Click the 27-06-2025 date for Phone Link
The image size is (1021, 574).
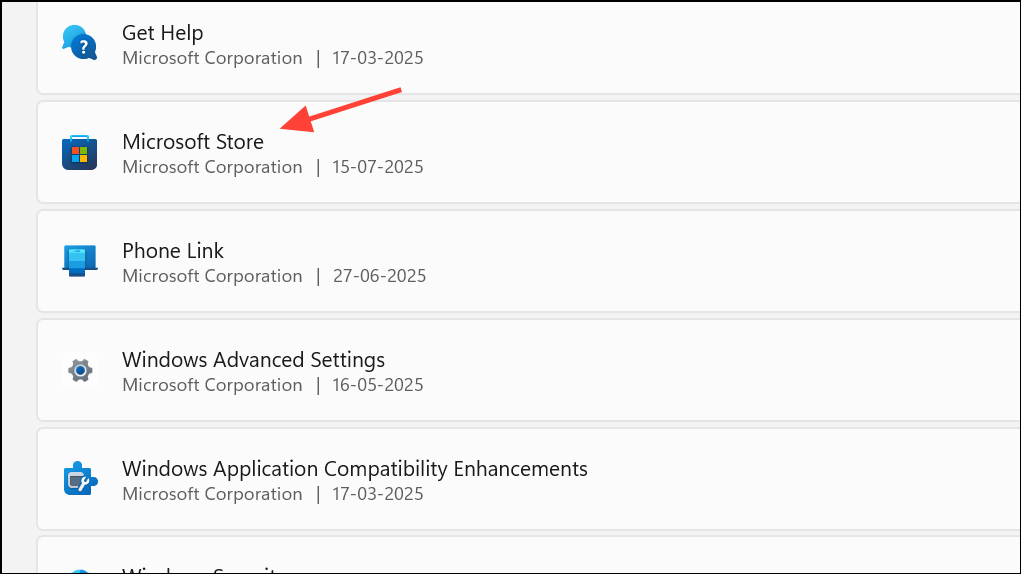[380, 276]
